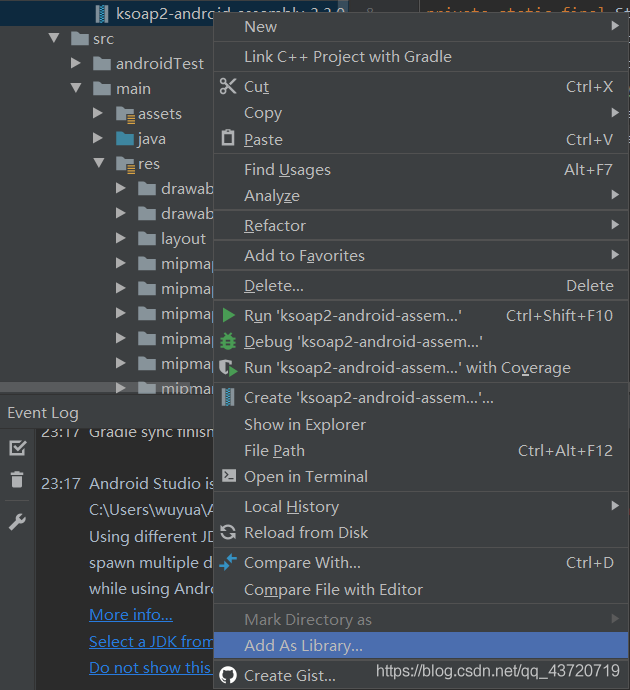Click the green Debug bug icon
630x690 pixels.
(228, 341)
